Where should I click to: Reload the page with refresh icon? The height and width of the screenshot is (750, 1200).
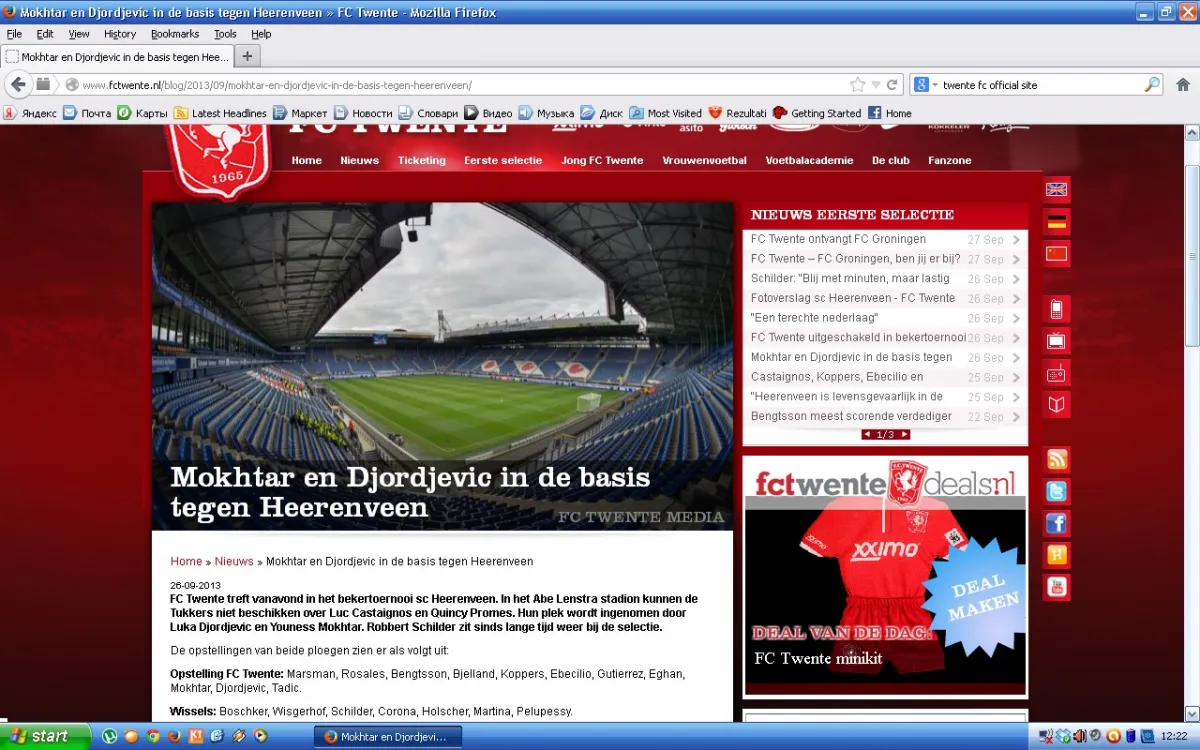(x=892, y=85)
